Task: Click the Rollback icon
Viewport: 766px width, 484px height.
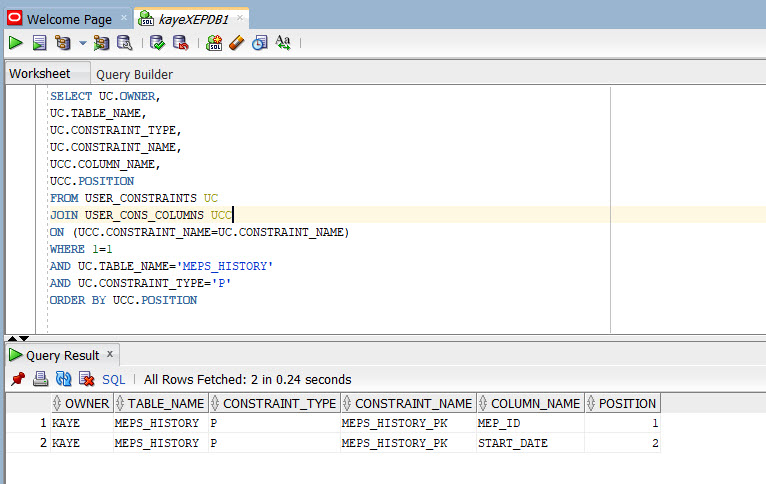Action: click(x=181, y=43)
